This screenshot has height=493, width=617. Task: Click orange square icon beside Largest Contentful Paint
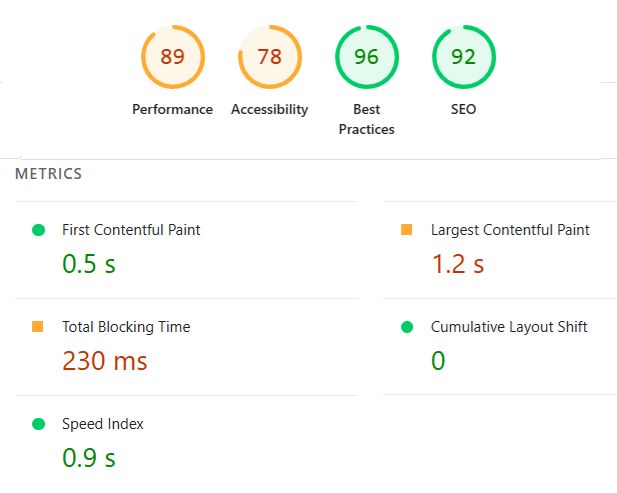coord(407,230)
